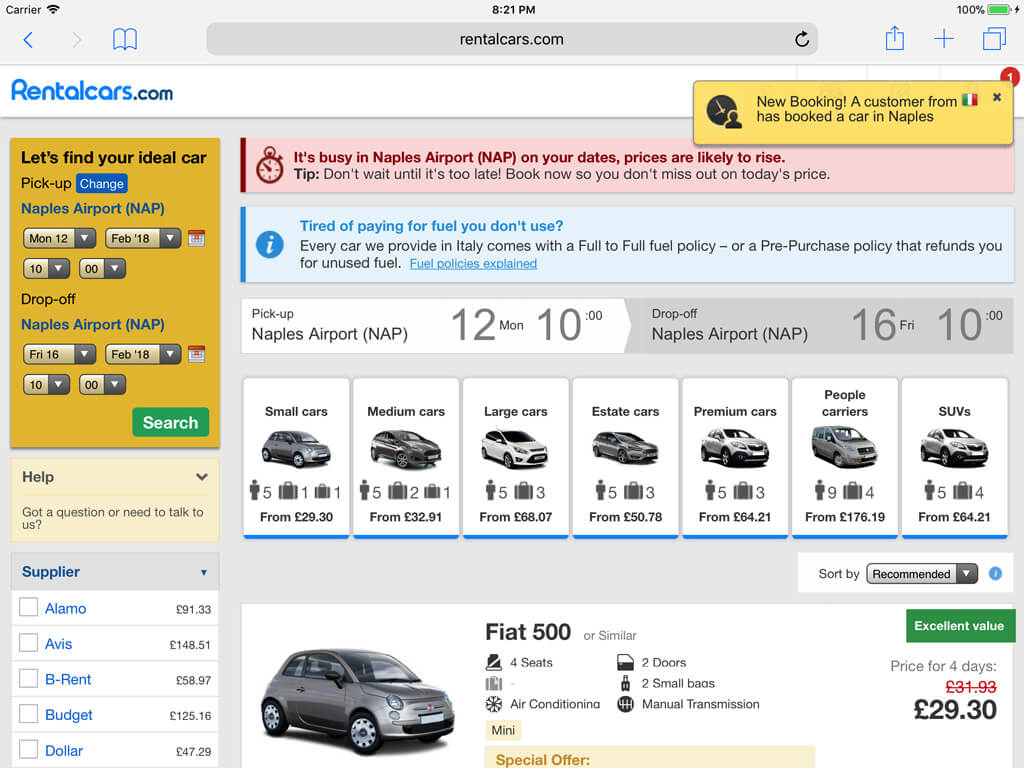Open pick-up month dropdown Feb '18

pyautogui.click(x=143, y=238)
